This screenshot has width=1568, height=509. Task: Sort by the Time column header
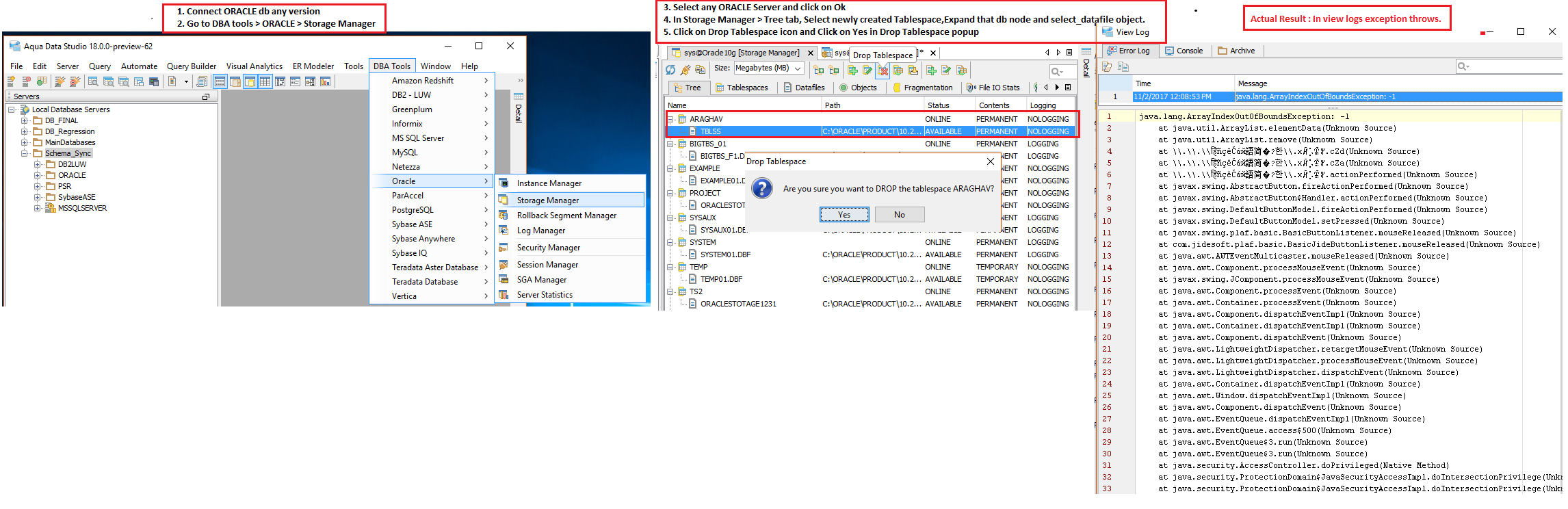click(x=1184, y=83)
